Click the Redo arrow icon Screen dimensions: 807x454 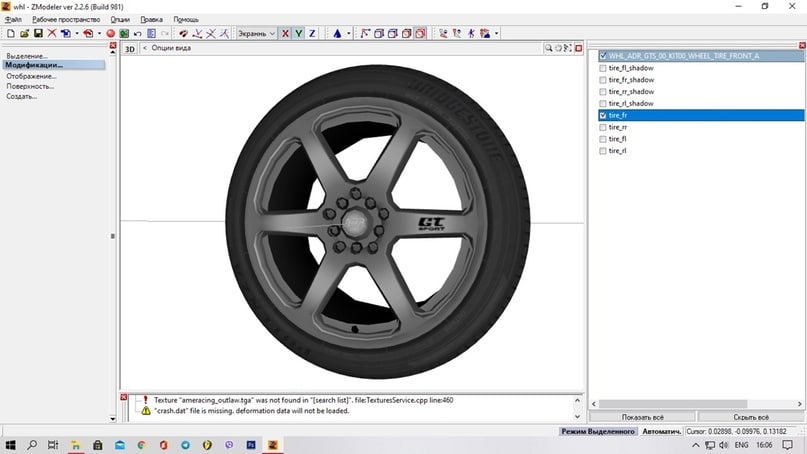(x=165, y=33)
